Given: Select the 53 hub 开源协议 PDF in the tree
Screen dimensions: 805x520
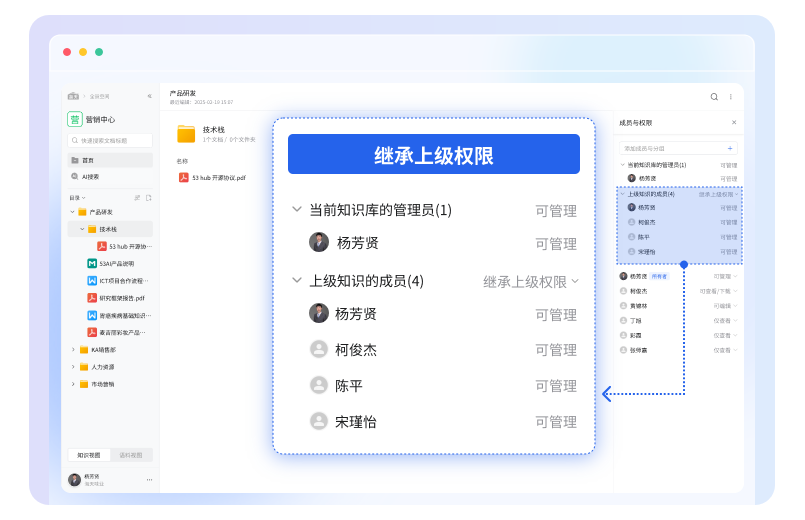Looking at the screenshot, I should (x=125, y=246).
